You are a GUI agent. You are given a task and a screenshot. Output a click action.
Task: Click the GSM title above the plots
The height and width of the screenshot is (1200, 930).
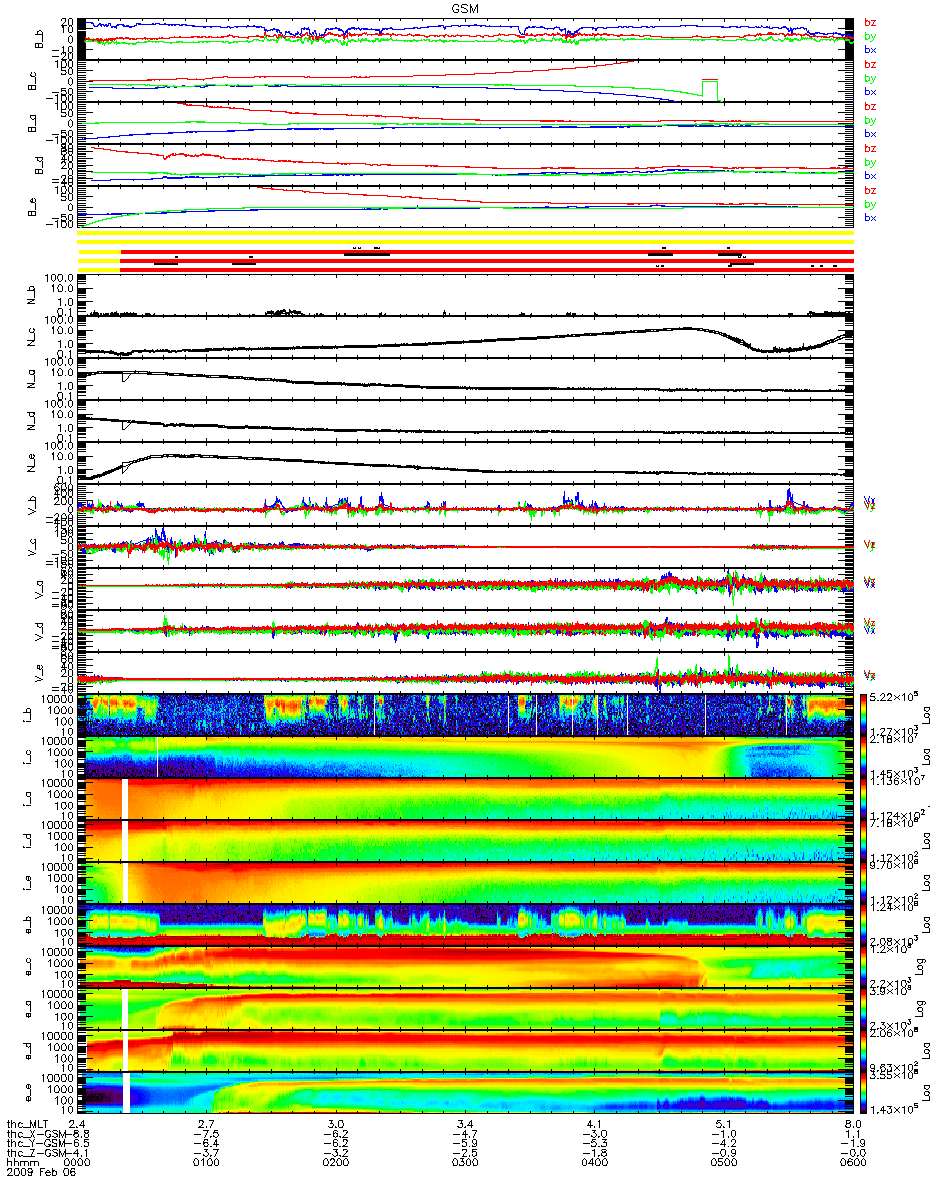point(465,7)
